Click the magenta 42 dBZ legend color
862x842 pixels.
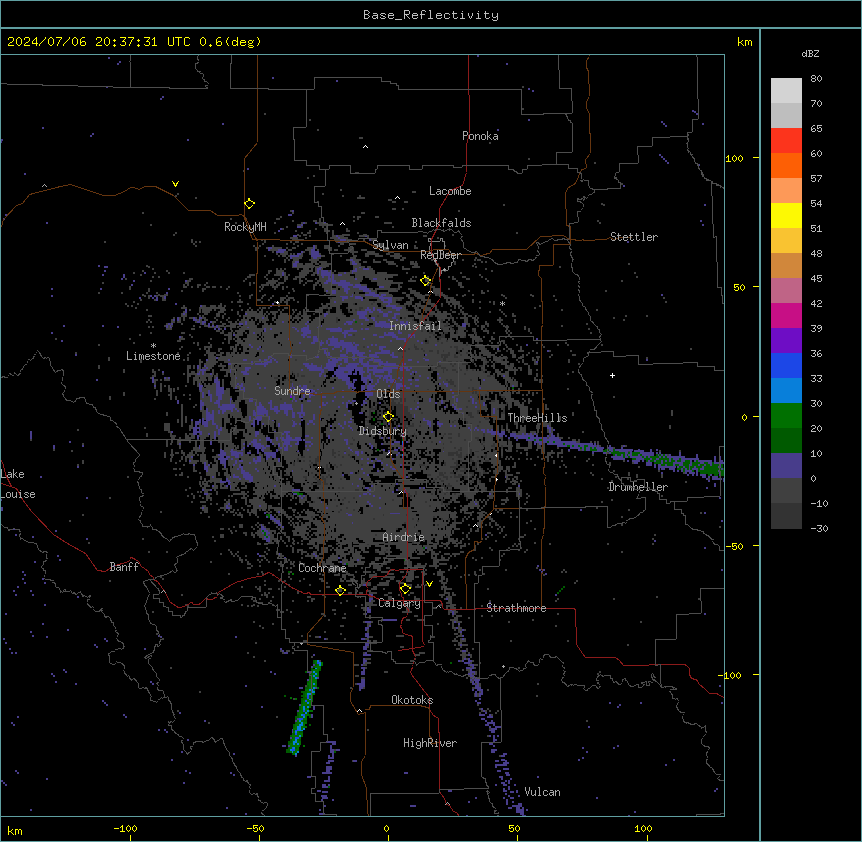pos(786,315)
